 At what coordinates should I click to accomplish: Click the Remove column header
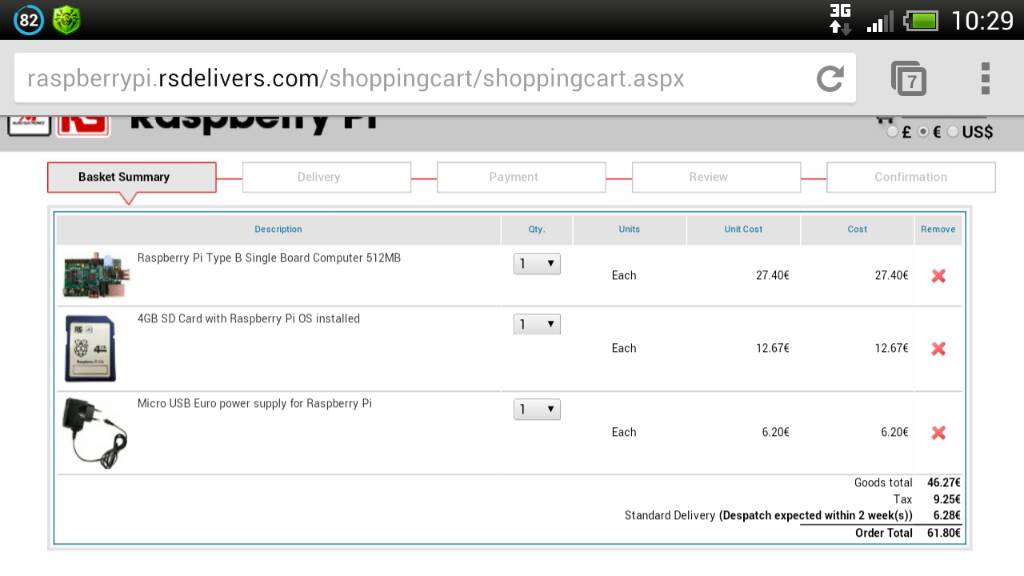(938, 229)
